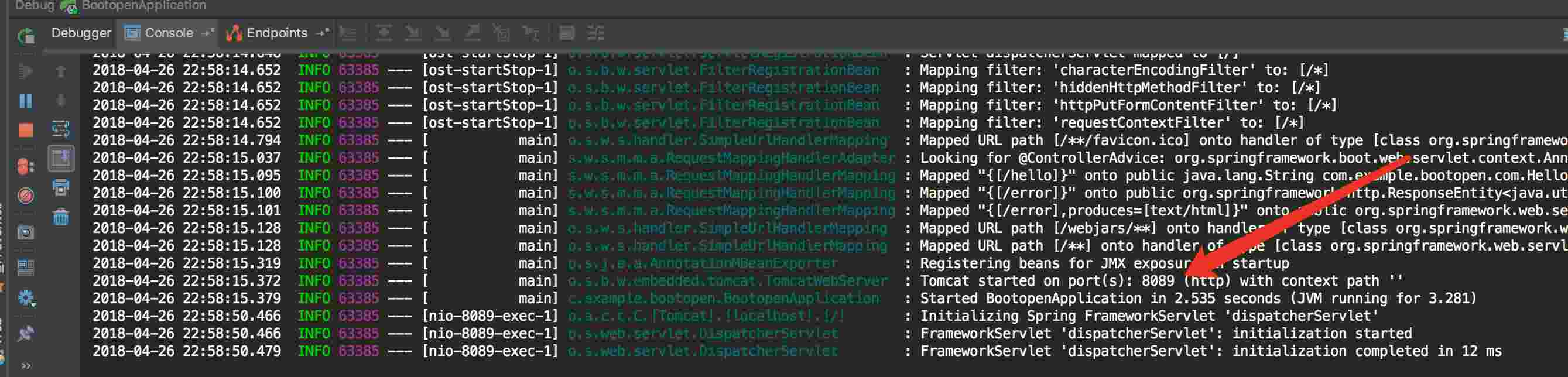Click the '/**/favicon.ico' mapped URL log line
This screenshot has width=1568, height=377.
(830, 140)
